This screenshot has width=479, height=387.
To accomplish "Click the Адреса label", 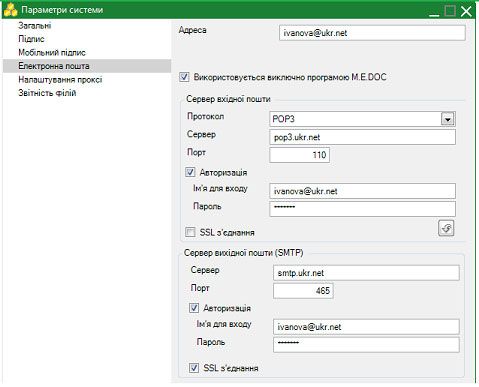I will [193, 30].
